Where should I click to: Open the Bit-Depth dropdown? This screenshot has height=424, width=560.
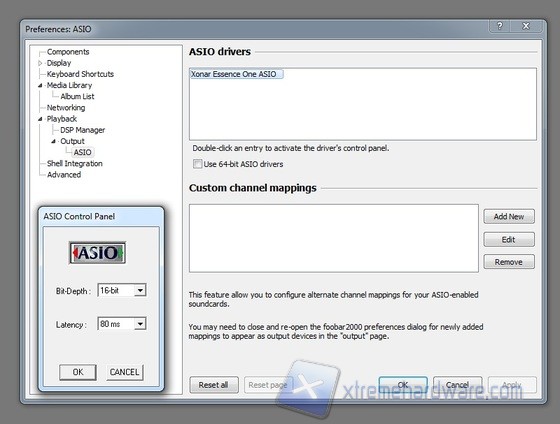point(140,290)
